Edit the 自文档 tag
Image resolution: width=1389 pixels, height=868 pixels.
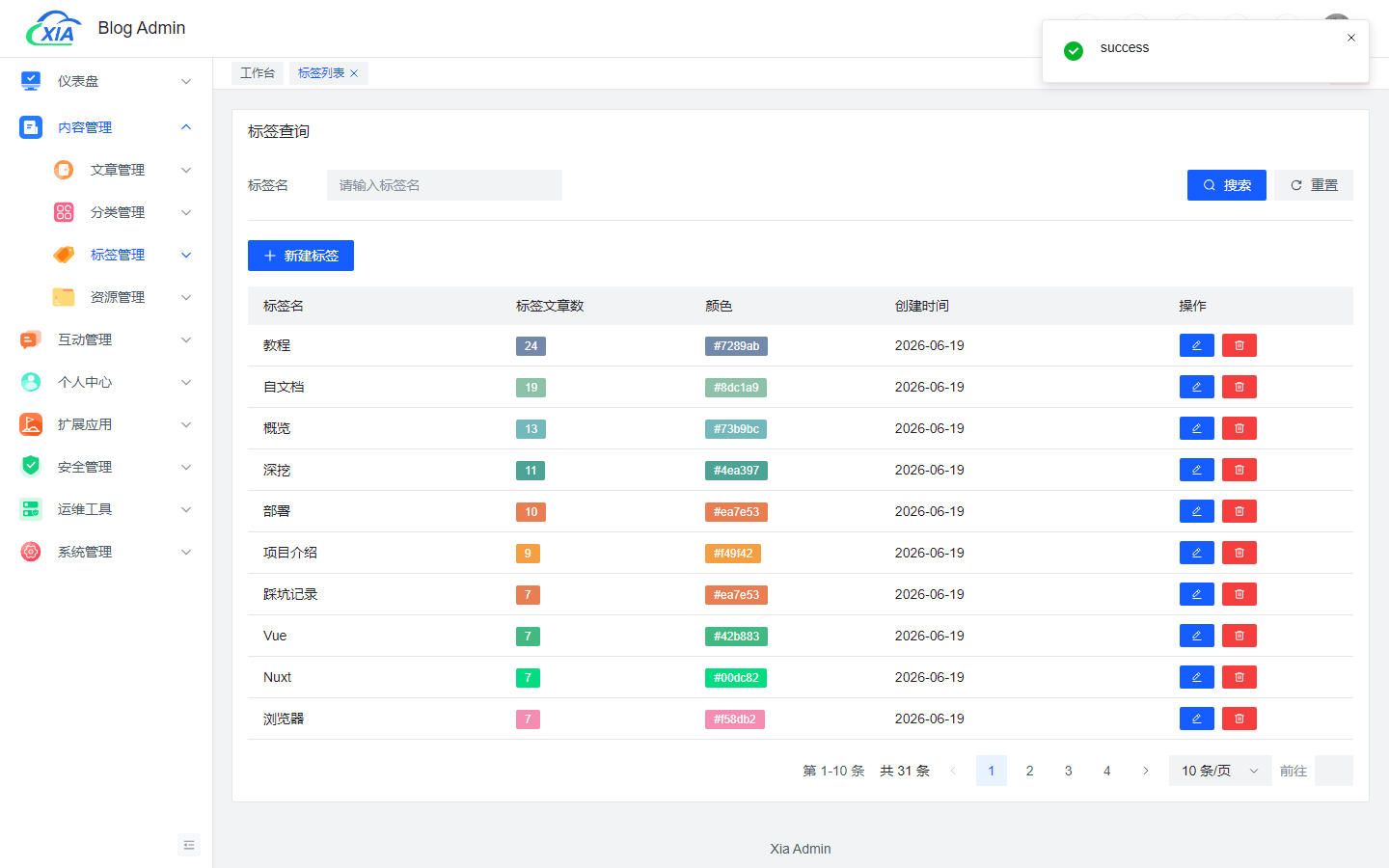(1197, 387)
